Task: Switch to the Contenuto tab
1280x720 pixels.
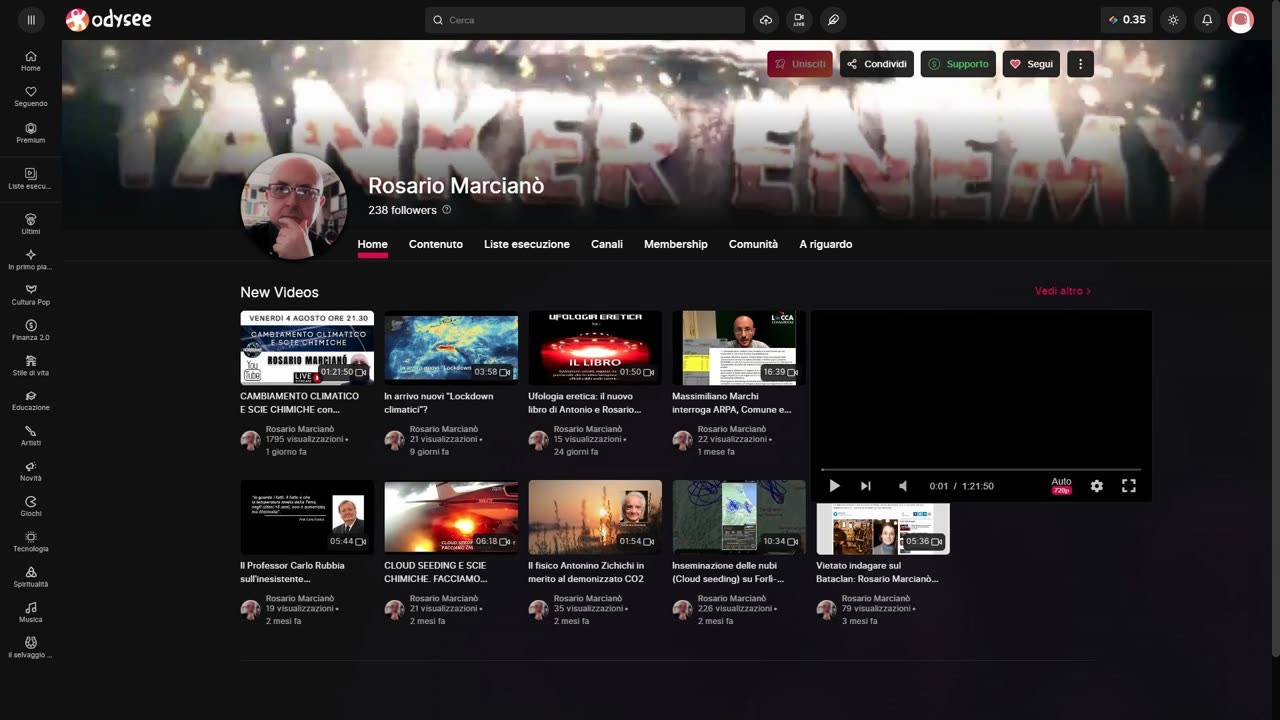Action: (x=436, y=244)
